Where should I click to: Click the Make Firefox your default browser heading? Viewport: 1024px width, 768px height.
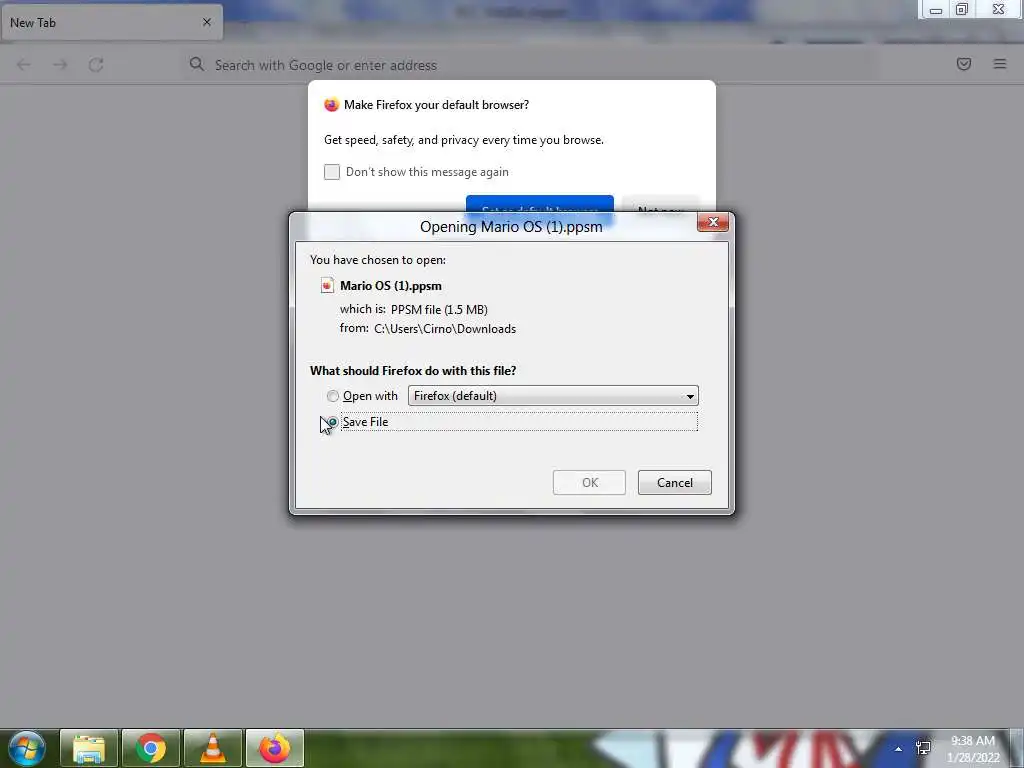(x=436, y=105)
